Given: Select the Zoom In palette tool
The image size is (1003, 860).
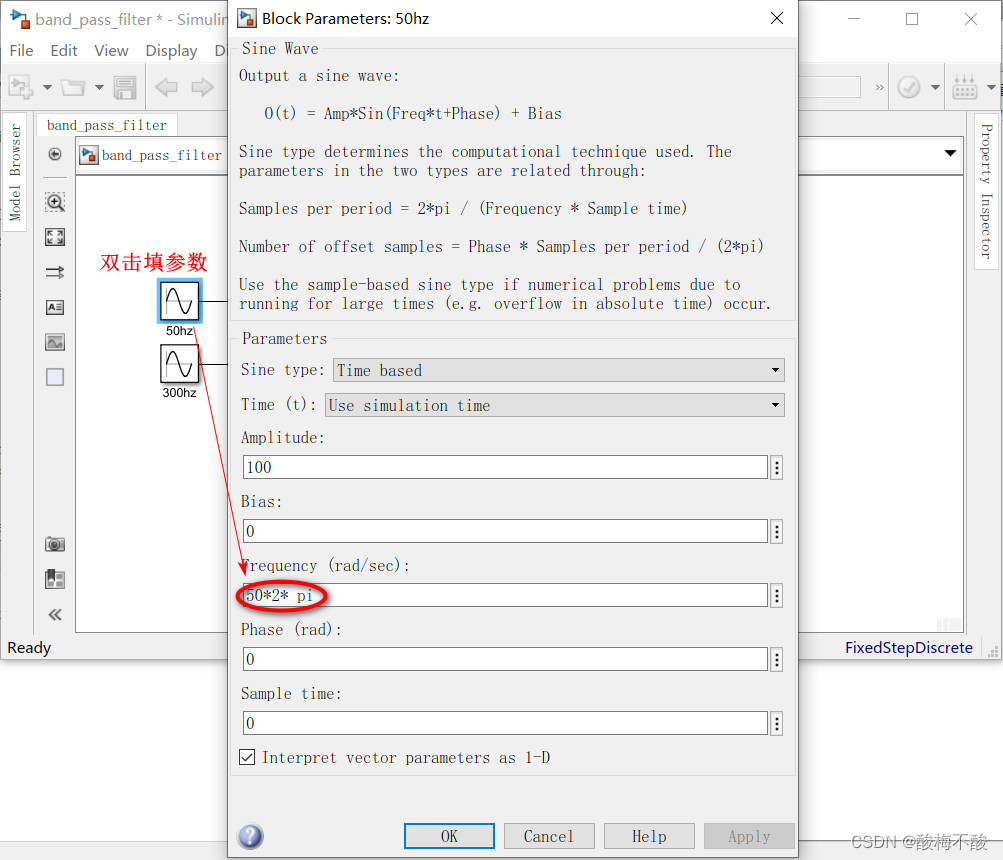Looking at the screenshot, I should [55, 202].
